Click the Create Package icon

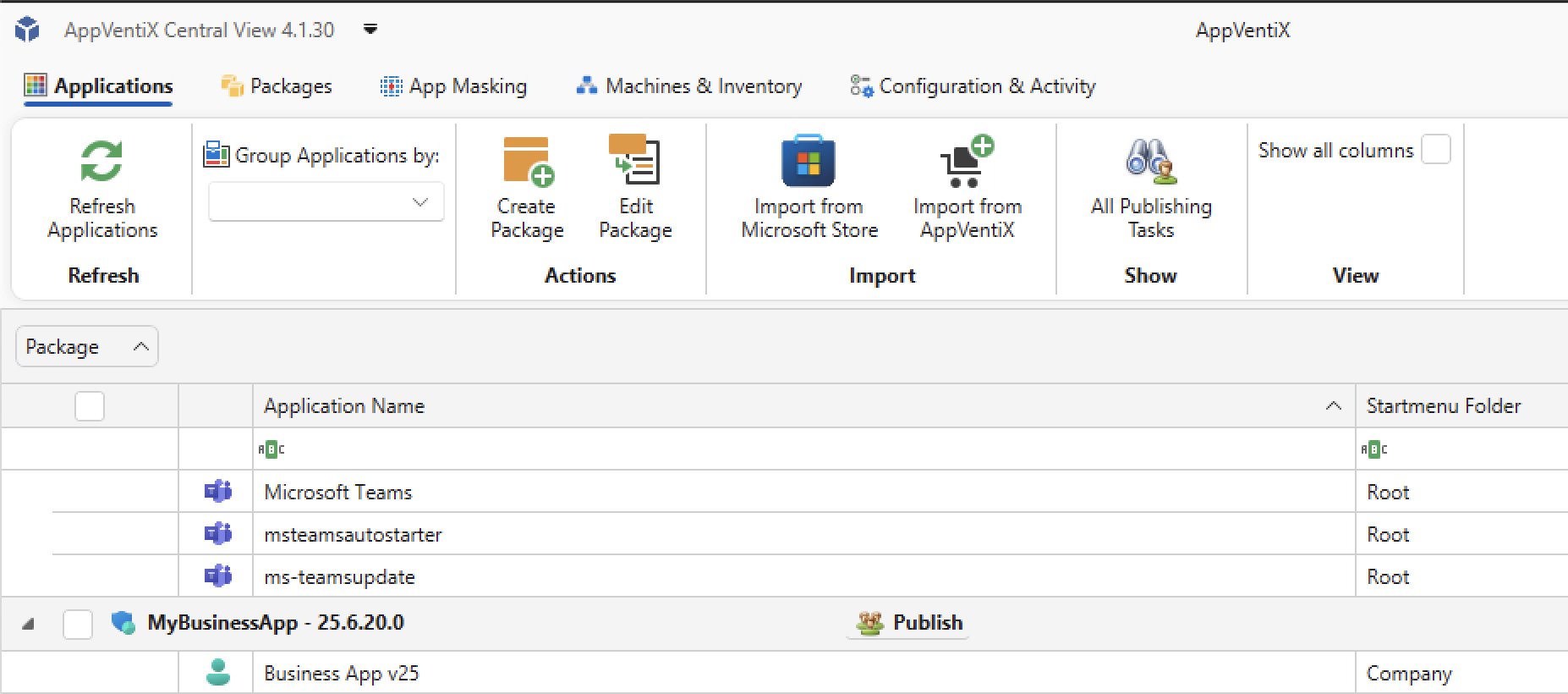pos(527,161)
